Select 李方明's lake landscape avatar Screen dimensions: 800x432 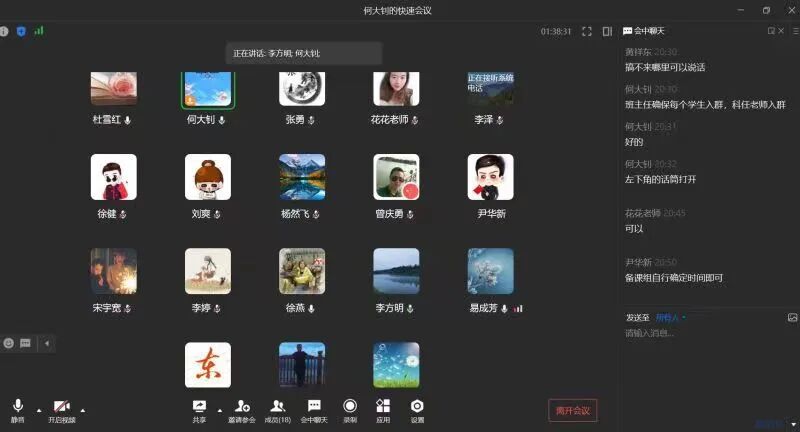[x=396, y=271]
